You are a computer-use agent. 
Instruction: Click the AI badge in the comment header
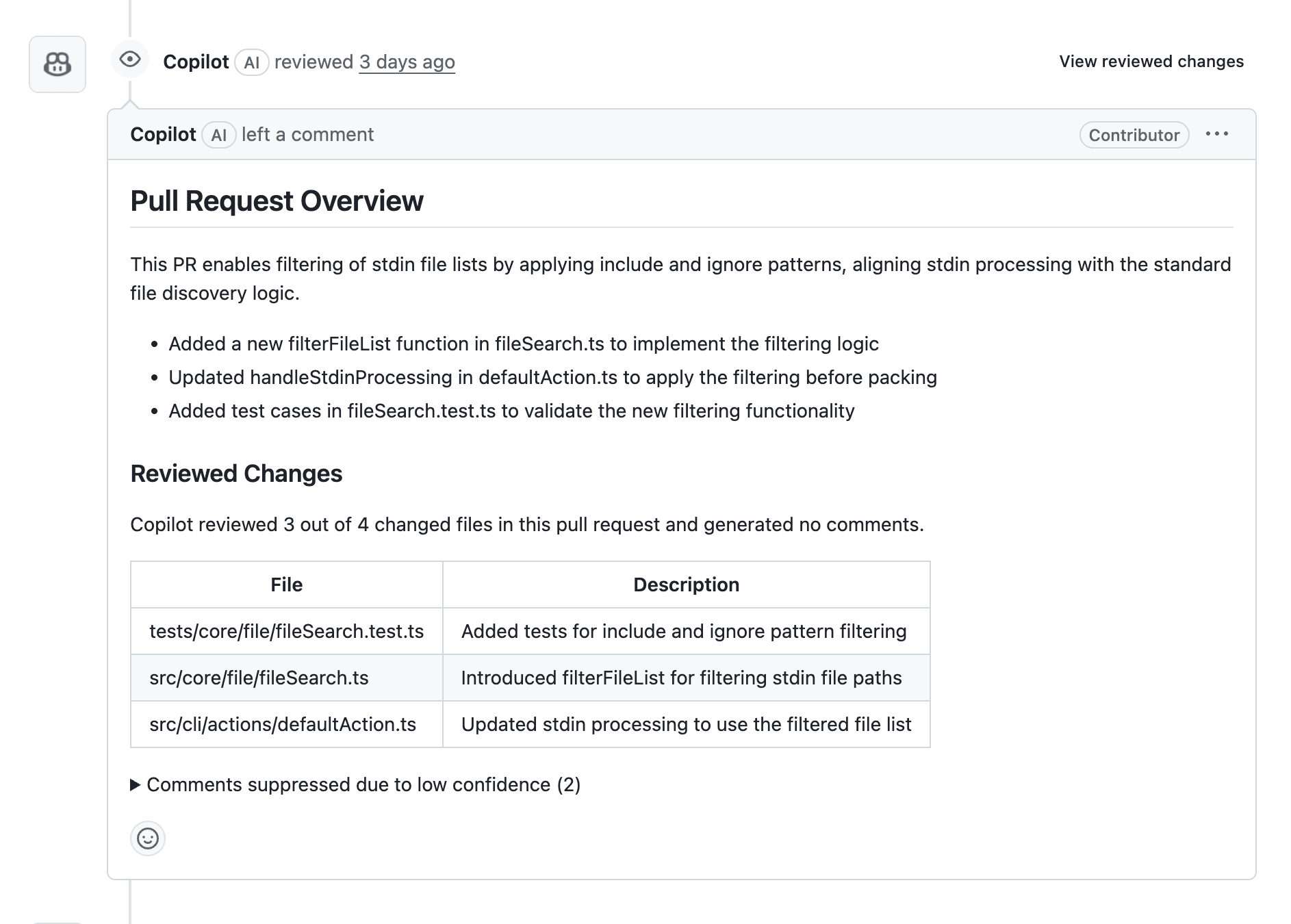pyautogui.click(x=219, y=135)
